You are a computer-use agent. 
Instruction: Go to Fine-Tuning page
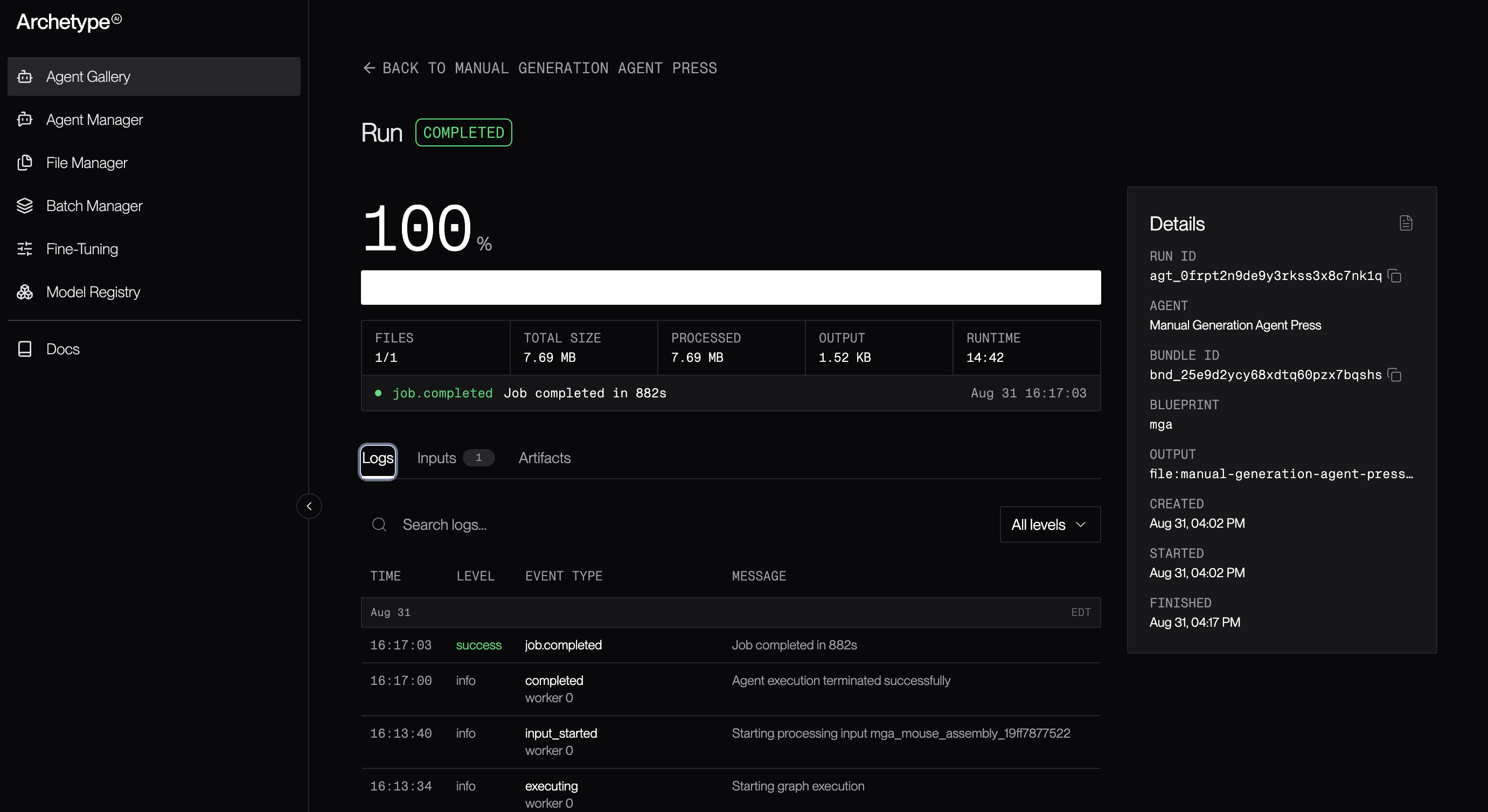coord(154,249)
